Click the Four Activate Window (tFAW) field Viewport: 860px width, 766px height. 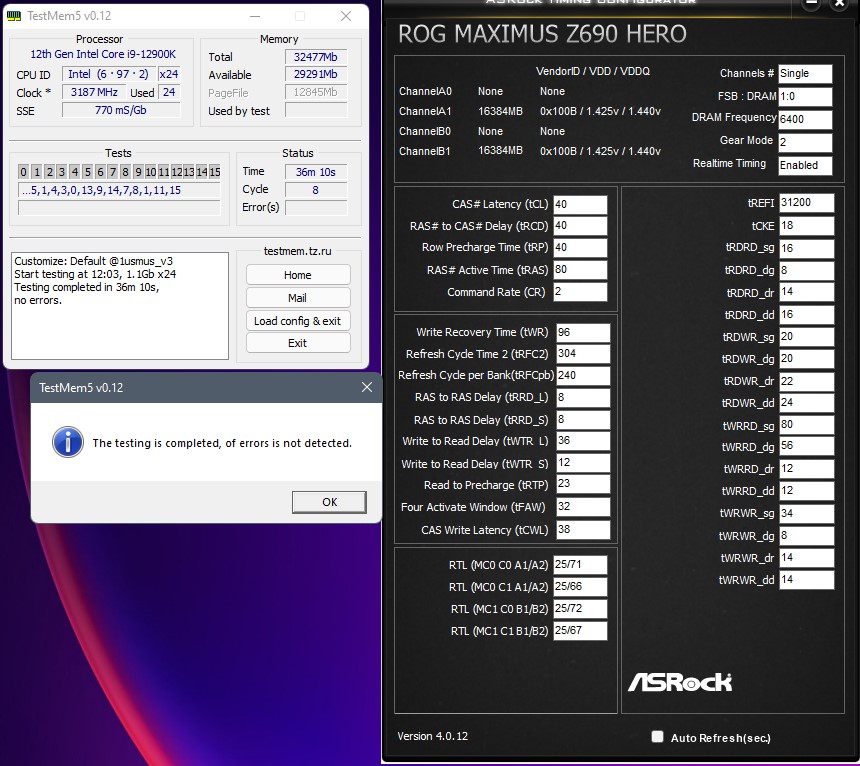[583, 507]
